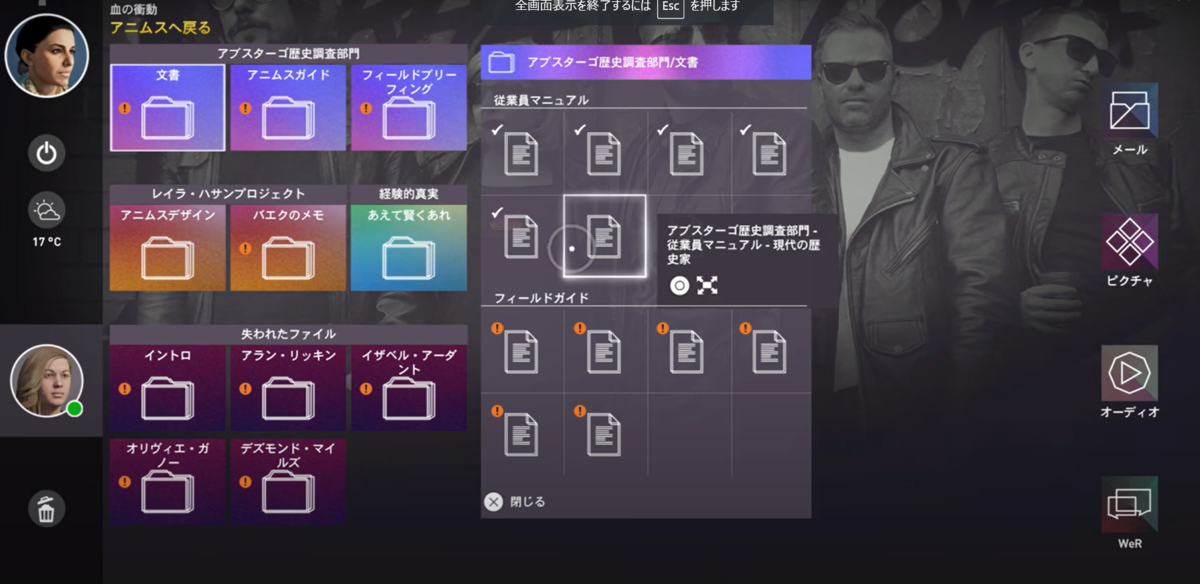Click the 従業員マニュアル section heading

541,100
